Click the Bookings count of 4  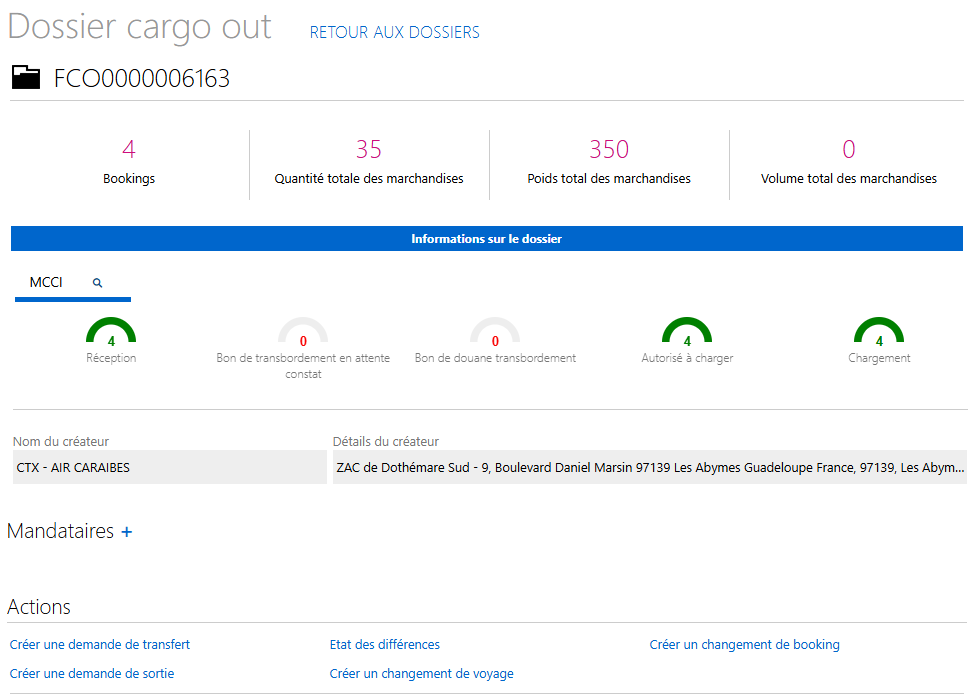(x=129, y=150)
